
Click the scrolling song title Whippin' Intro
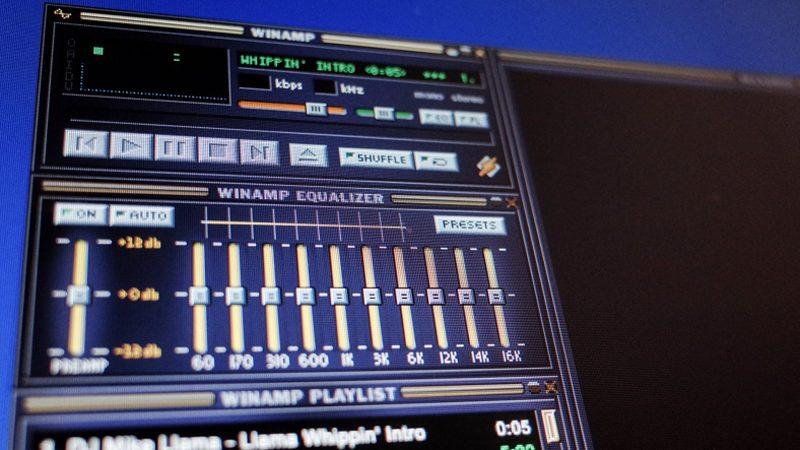[322, 68]
